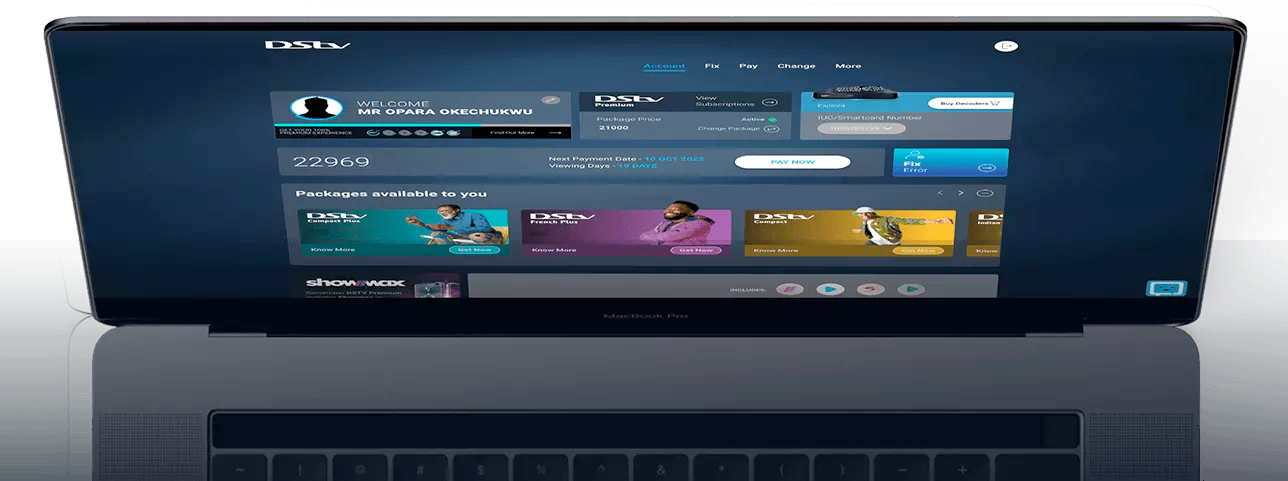Click Get Now on yellow DStv Compact card
1288x481 pixels.
pyautogui.click(x=917, y=251)
